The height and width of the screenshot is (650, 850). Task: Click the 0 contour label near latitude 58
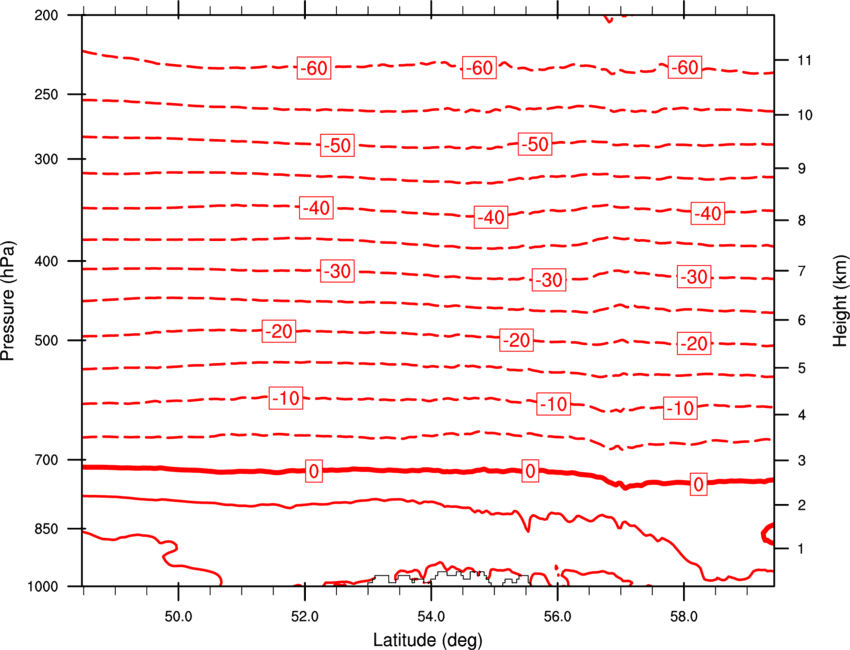(699, 484)
